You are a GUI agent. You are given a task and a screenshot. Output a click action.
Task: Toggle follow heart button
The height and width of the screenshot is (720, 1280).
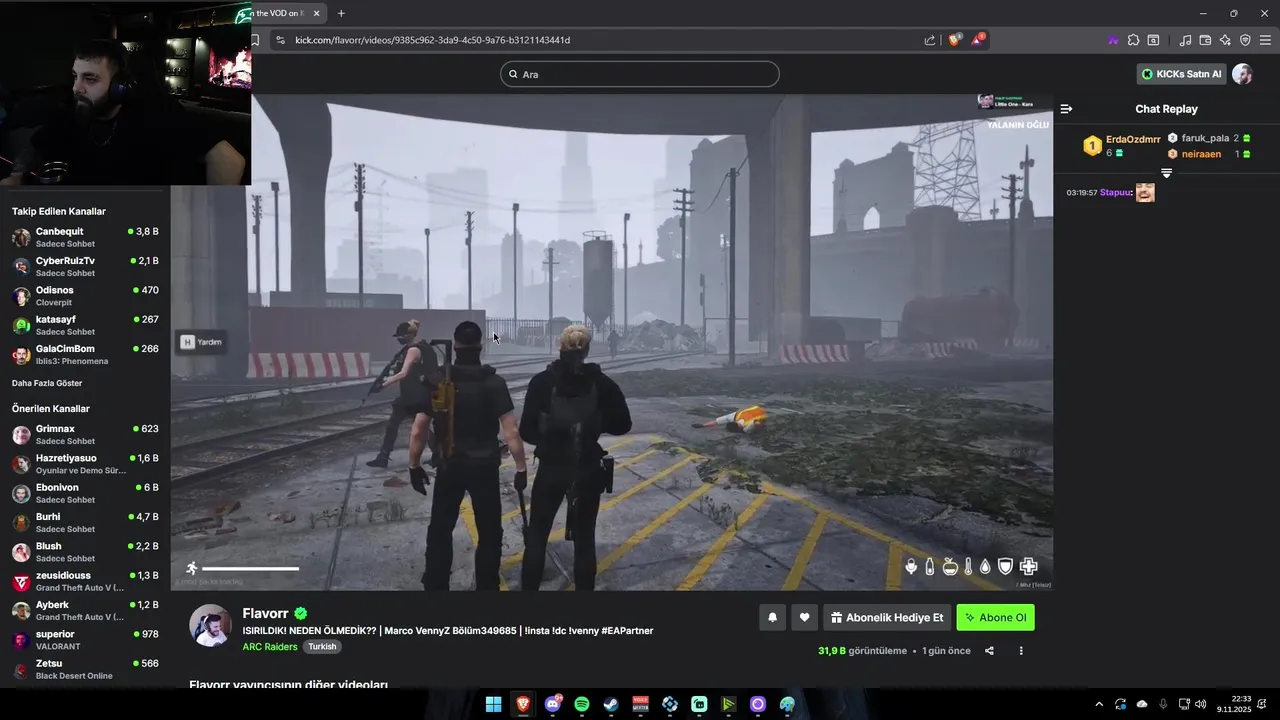coord(804,618)
